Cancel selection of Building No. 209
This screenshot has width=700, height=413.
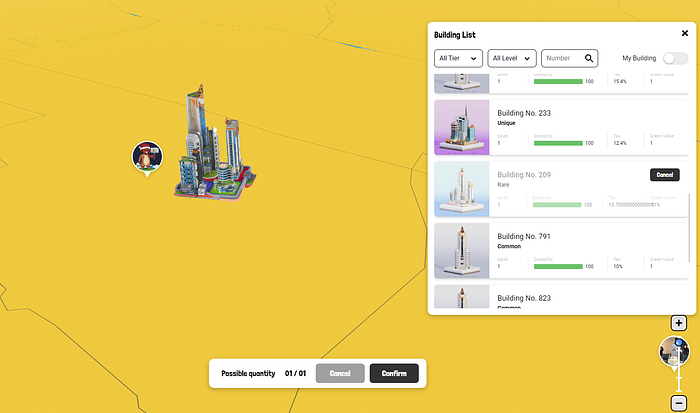[x=664, y=175]
